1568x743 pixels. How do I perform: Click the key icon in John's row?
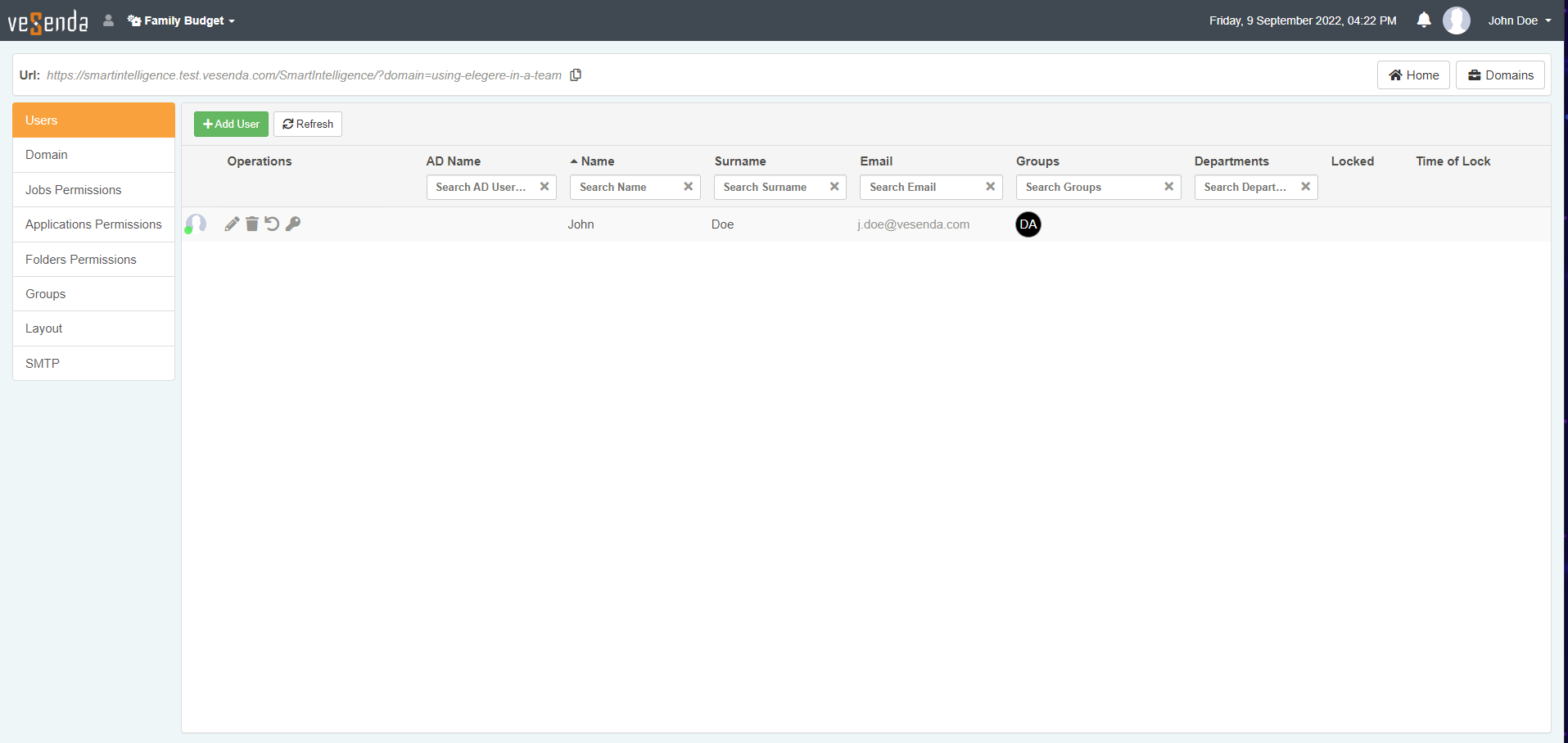tap(293, 224)
